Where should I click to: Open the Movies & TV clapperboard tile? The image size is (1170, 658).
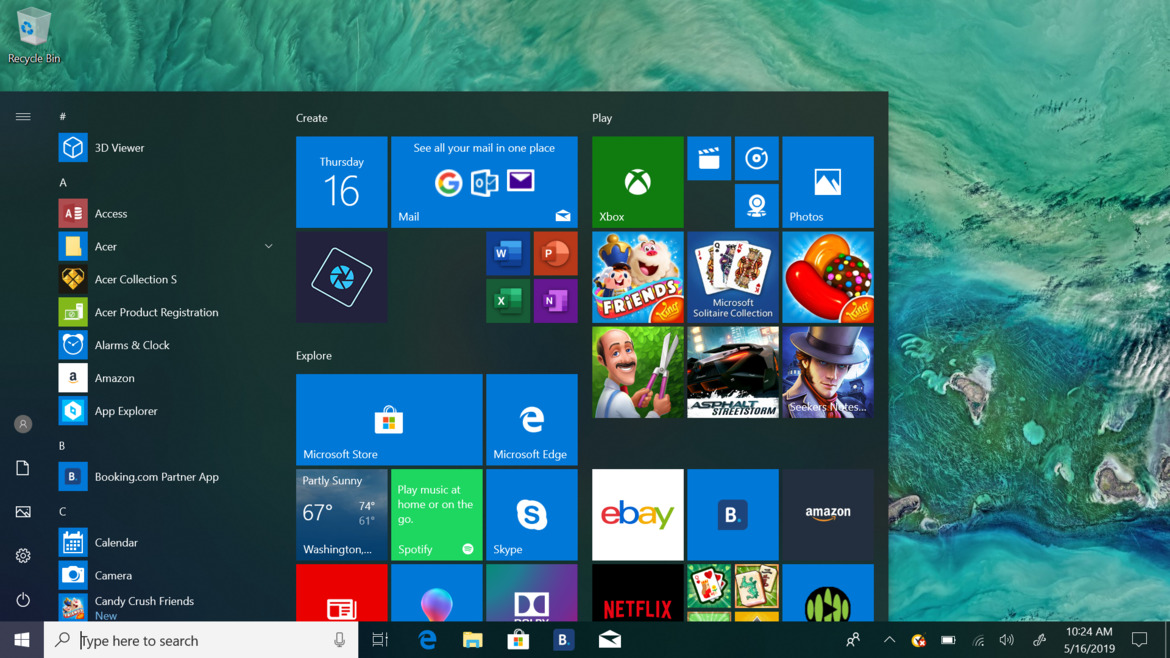pyautogui.click(x=709, y=158)
